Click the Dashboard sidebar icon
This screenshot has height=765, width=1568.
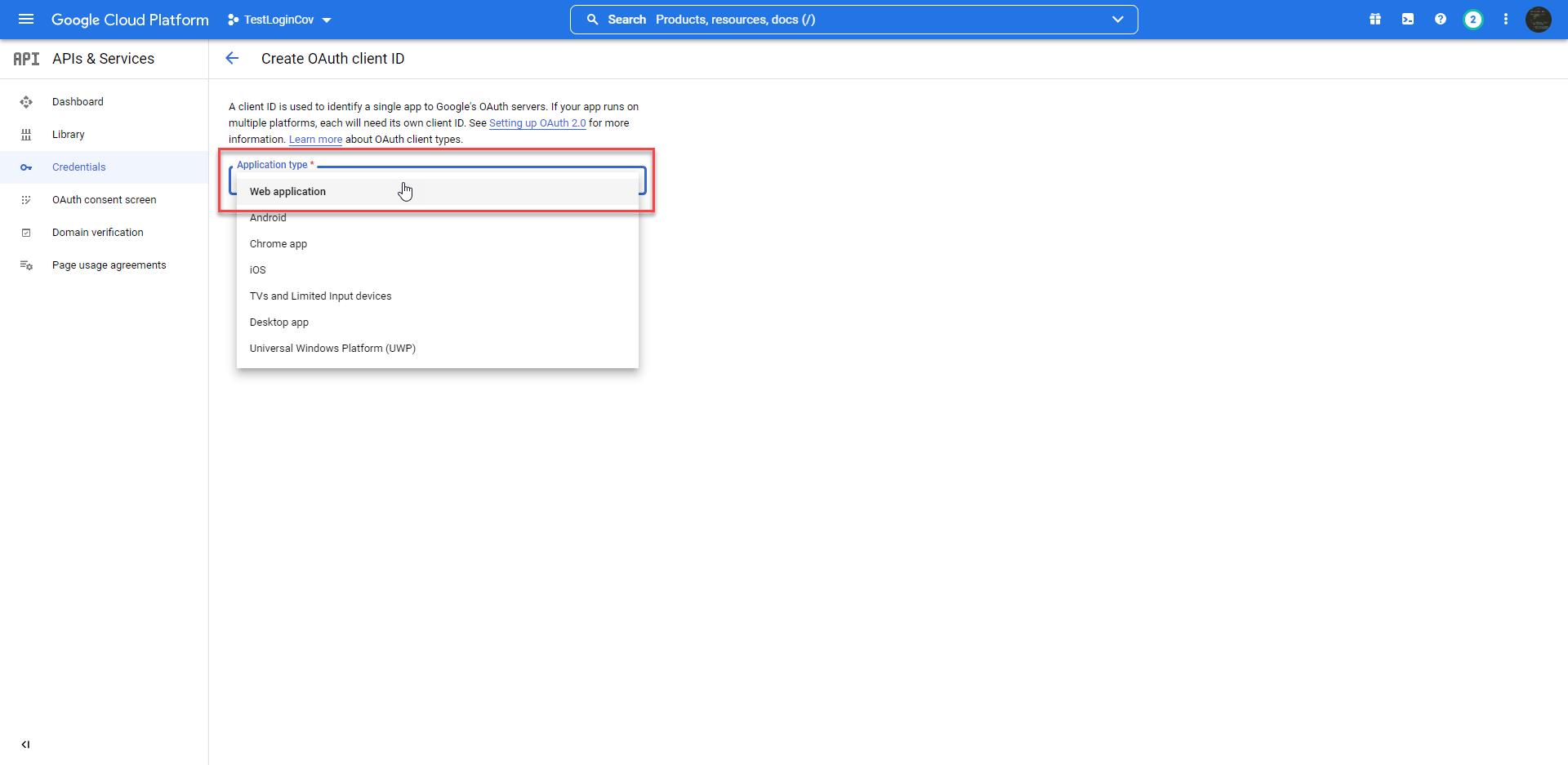[x=26, y=102]
